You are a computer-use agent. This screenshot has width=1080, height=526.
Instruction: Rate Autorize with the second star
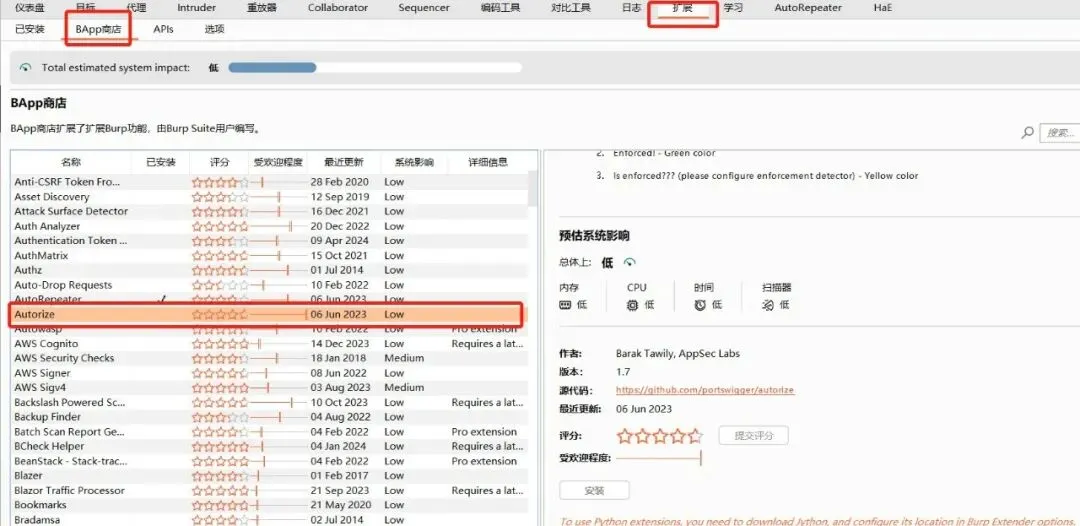pyautogui.click(x=643, y=436)
